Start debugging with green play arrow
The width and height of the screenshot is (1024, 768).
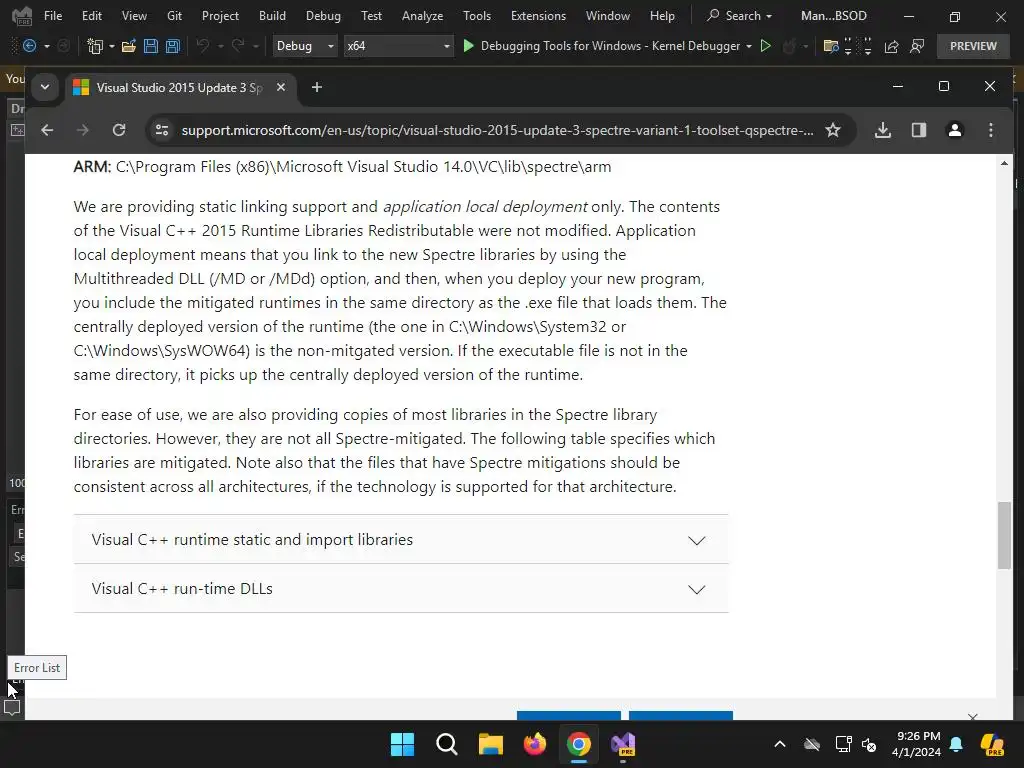tap(468, 46)
